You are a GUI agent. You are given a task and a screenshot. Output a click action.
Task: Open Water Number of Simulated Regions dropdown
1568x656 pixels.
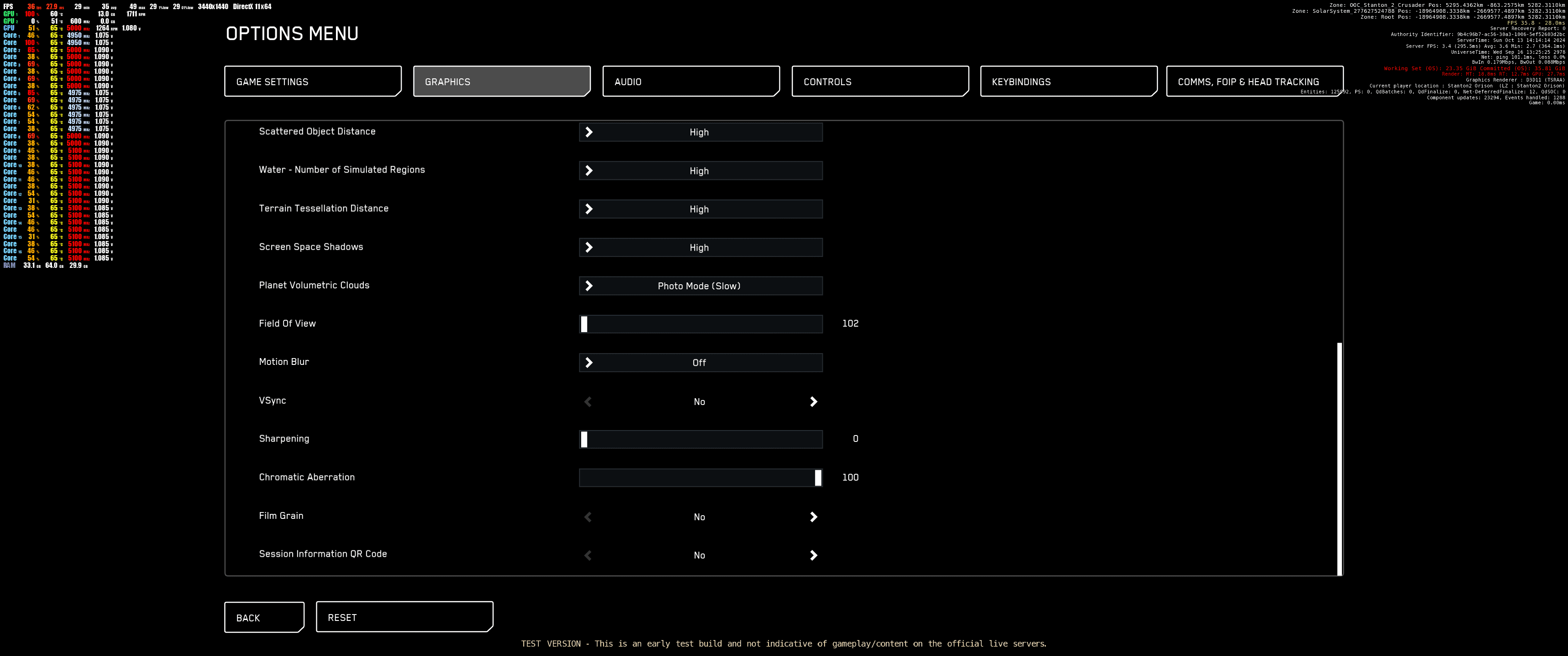(x=701, y=171)
